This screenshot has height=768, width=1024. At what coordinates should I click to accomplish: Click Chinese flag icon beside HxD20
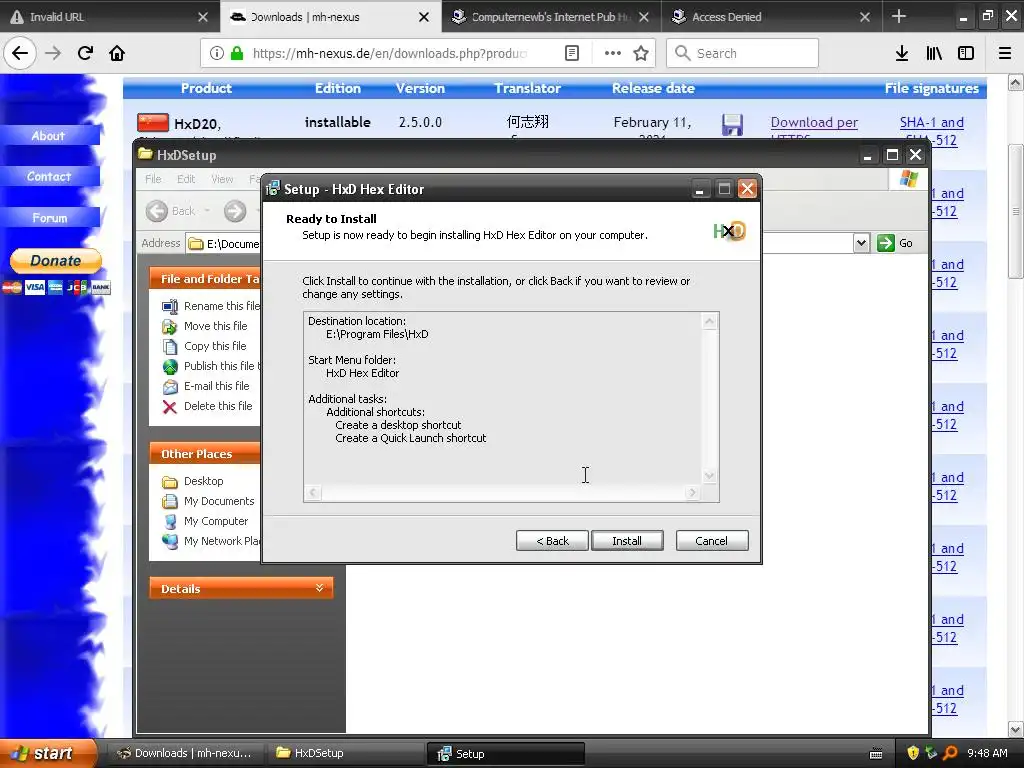[x=153, y=122]
